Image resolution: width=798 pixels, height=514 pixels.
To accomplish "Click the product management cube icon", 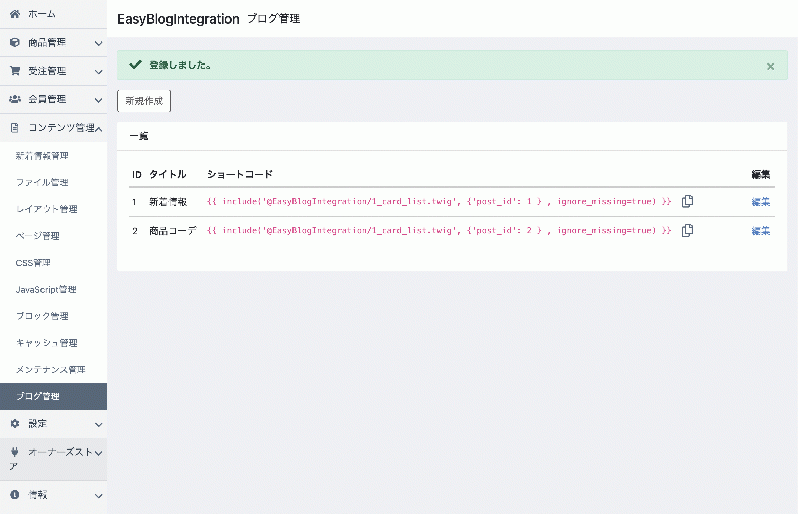I will tap(14, 43).
